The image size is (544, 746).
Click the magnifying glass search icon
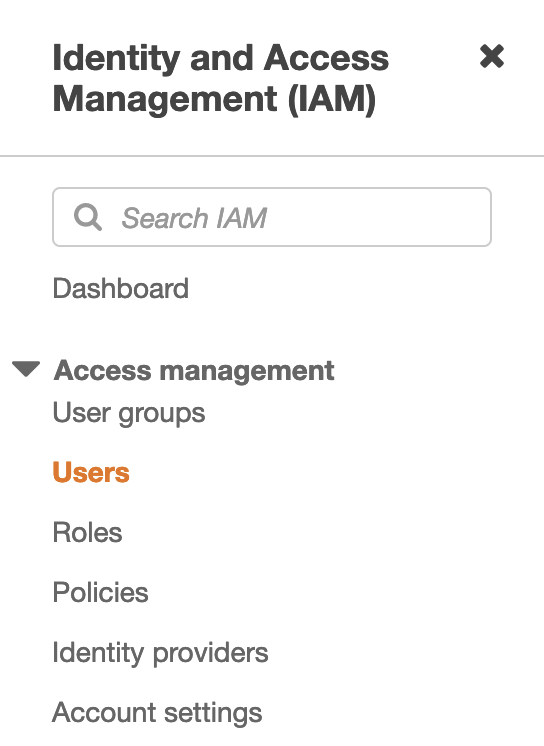88,217
